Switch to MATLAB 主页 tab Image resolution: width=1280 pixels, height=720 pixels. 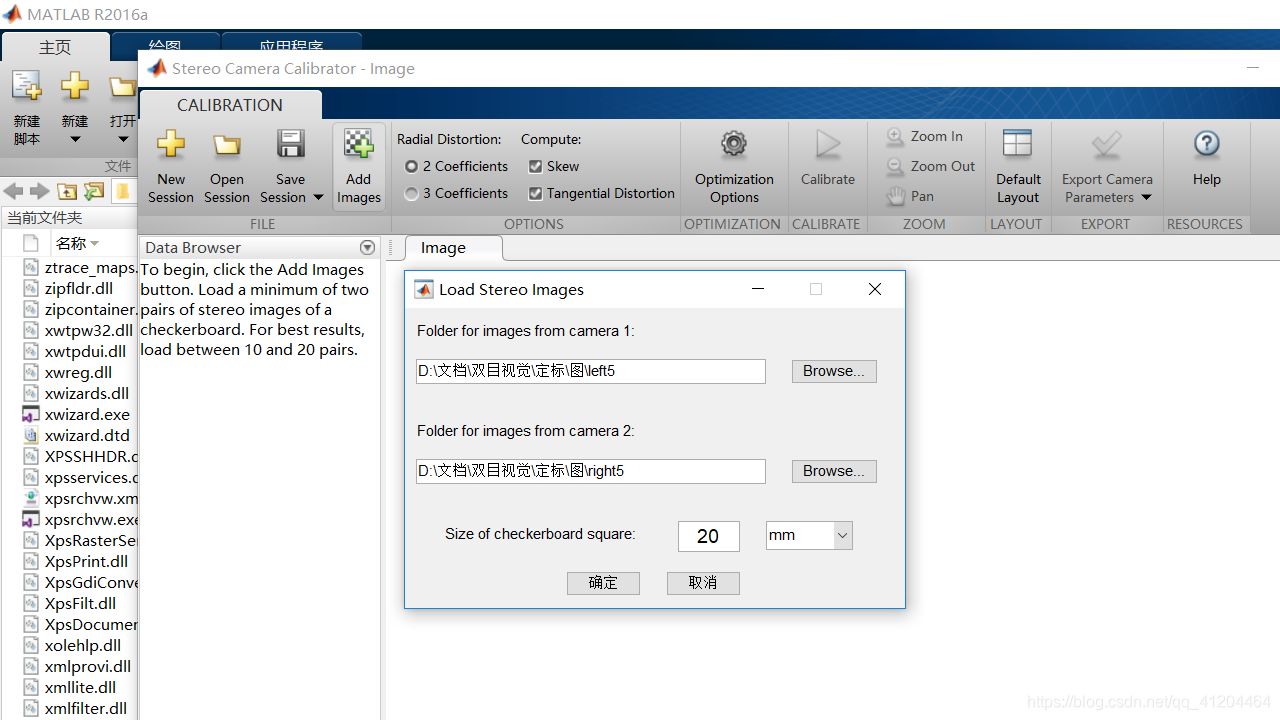point(55,47)
